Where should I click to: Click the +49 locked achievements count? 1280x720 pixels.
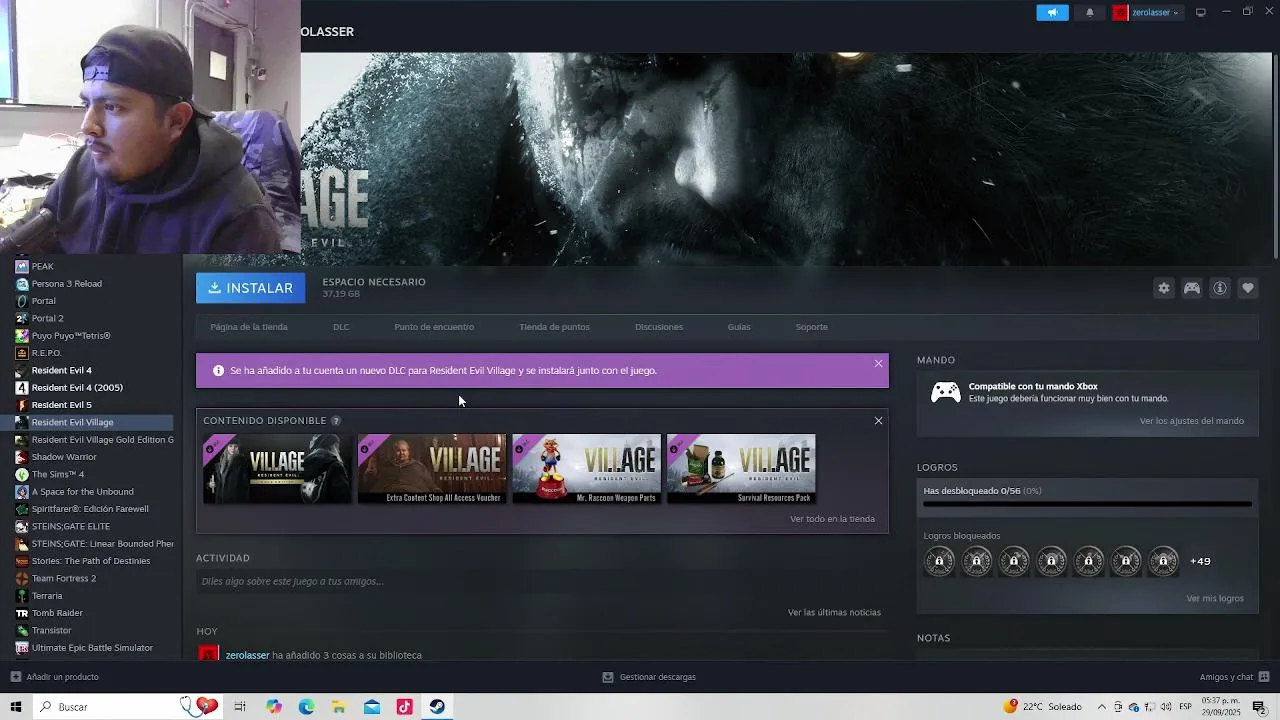coord(1200,562)
